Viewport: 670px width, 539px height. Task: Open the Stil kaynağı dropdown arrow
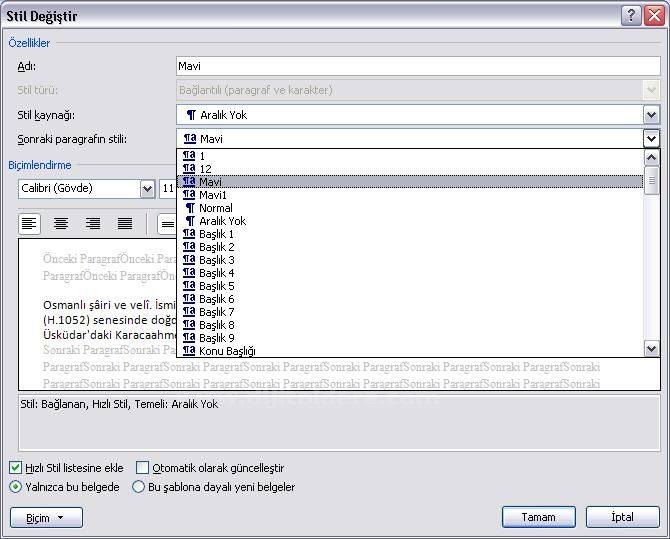click(x=651, y=115)
